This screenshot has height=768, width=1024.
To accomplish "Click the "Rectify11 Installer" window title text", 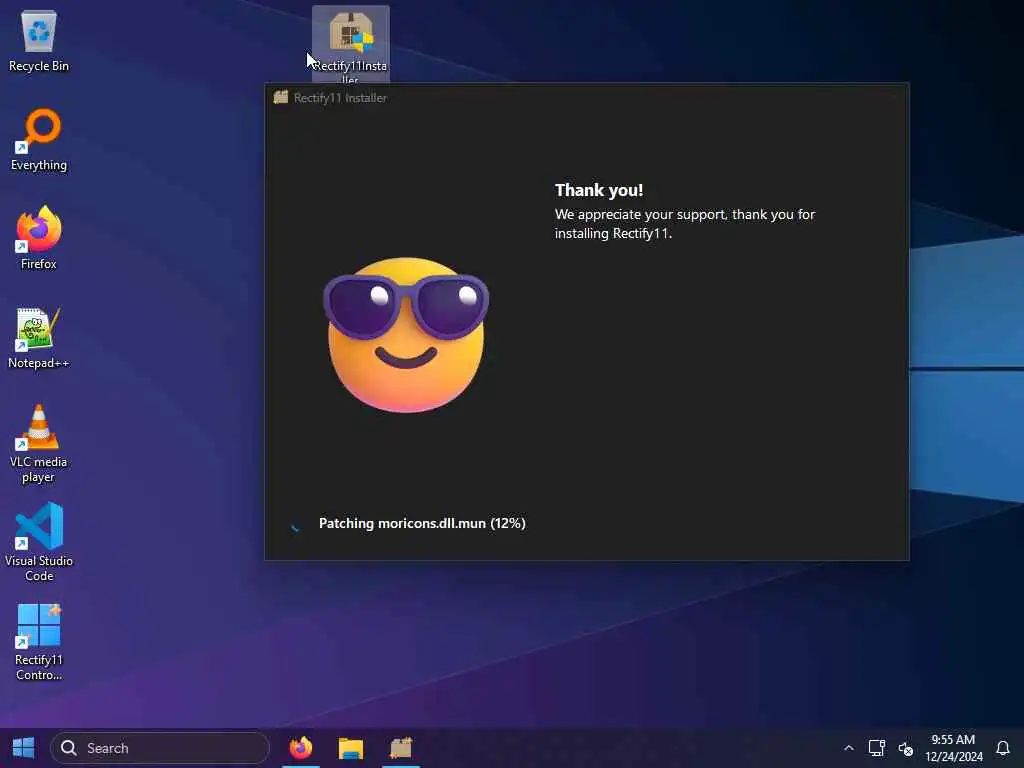I will [x=340, y=98].
